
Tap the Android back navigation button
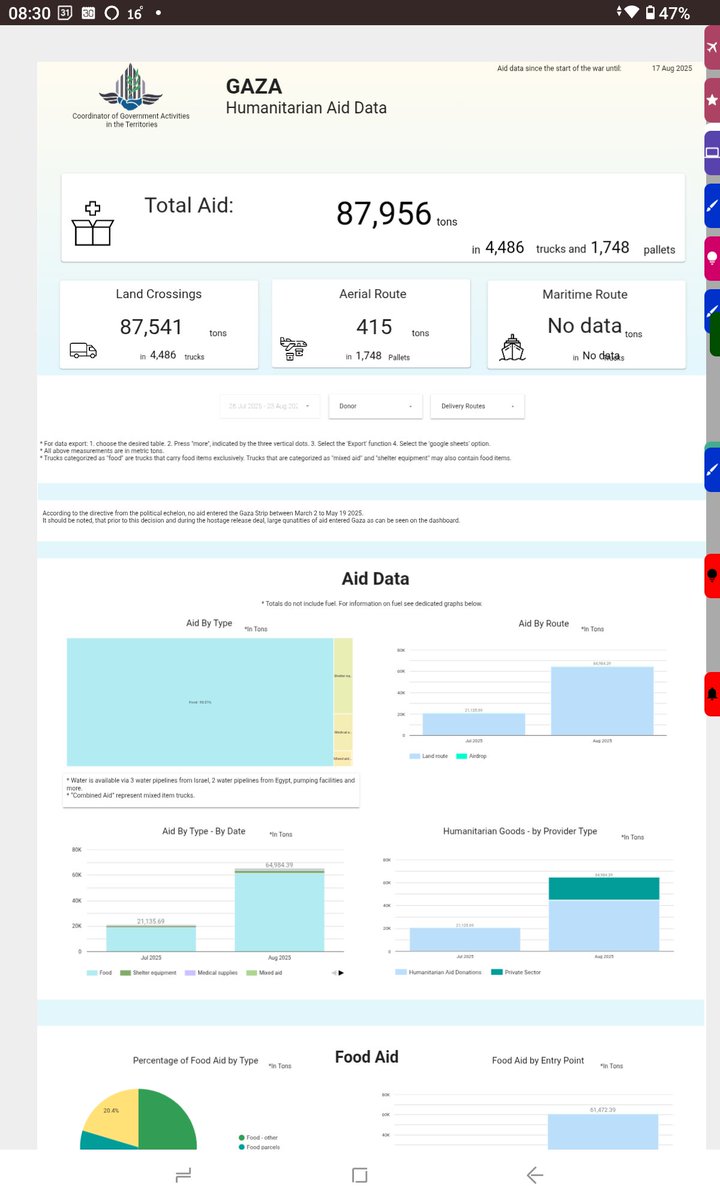point(535,1174)
